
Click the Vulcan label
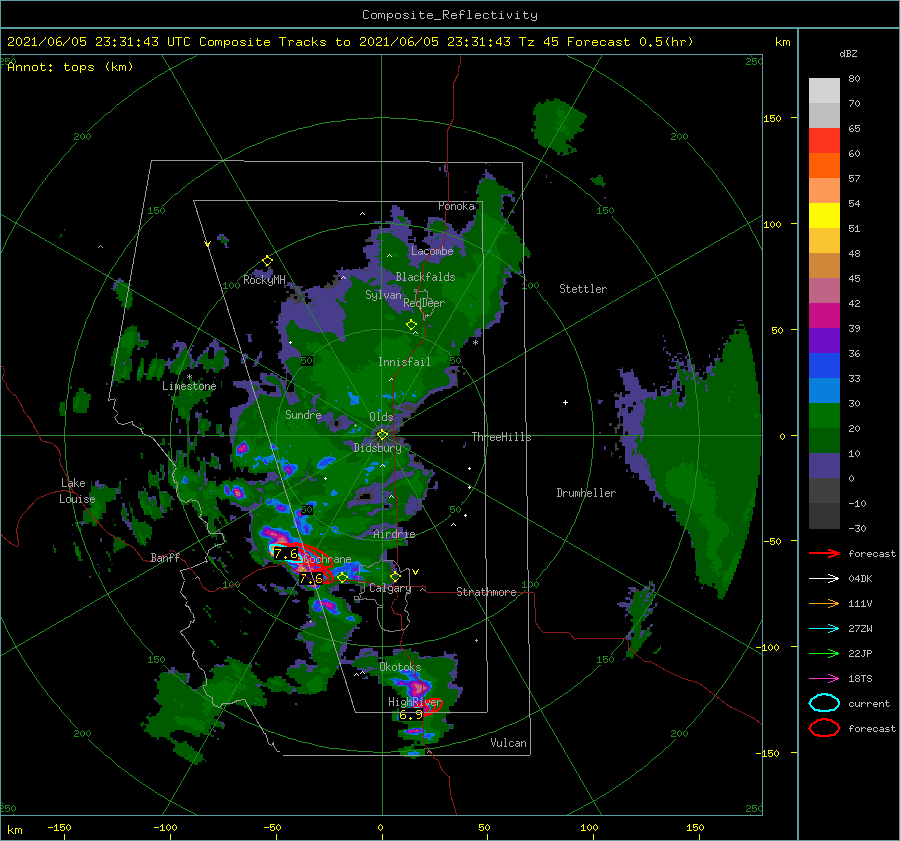(508, 743)
